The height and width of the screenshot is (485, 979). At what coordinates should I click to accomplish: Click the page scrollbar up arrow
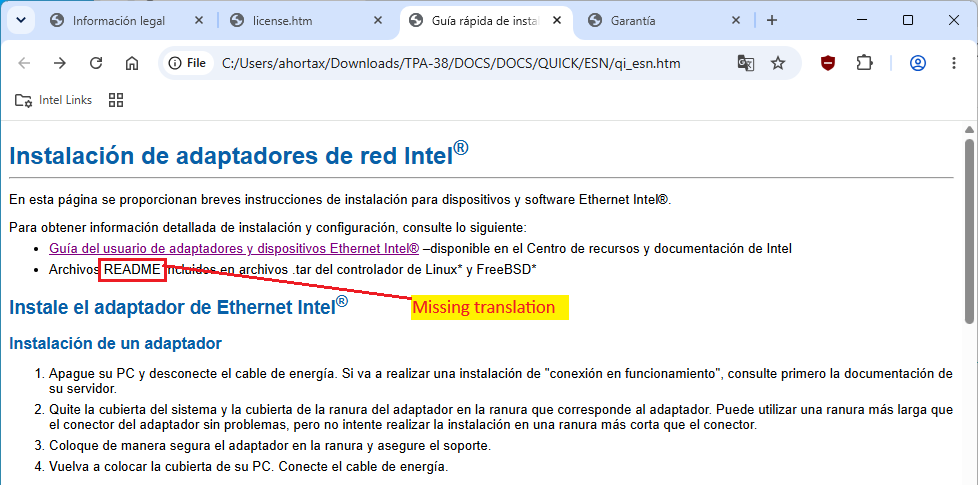pyautogui.click(x=969, y=130)
